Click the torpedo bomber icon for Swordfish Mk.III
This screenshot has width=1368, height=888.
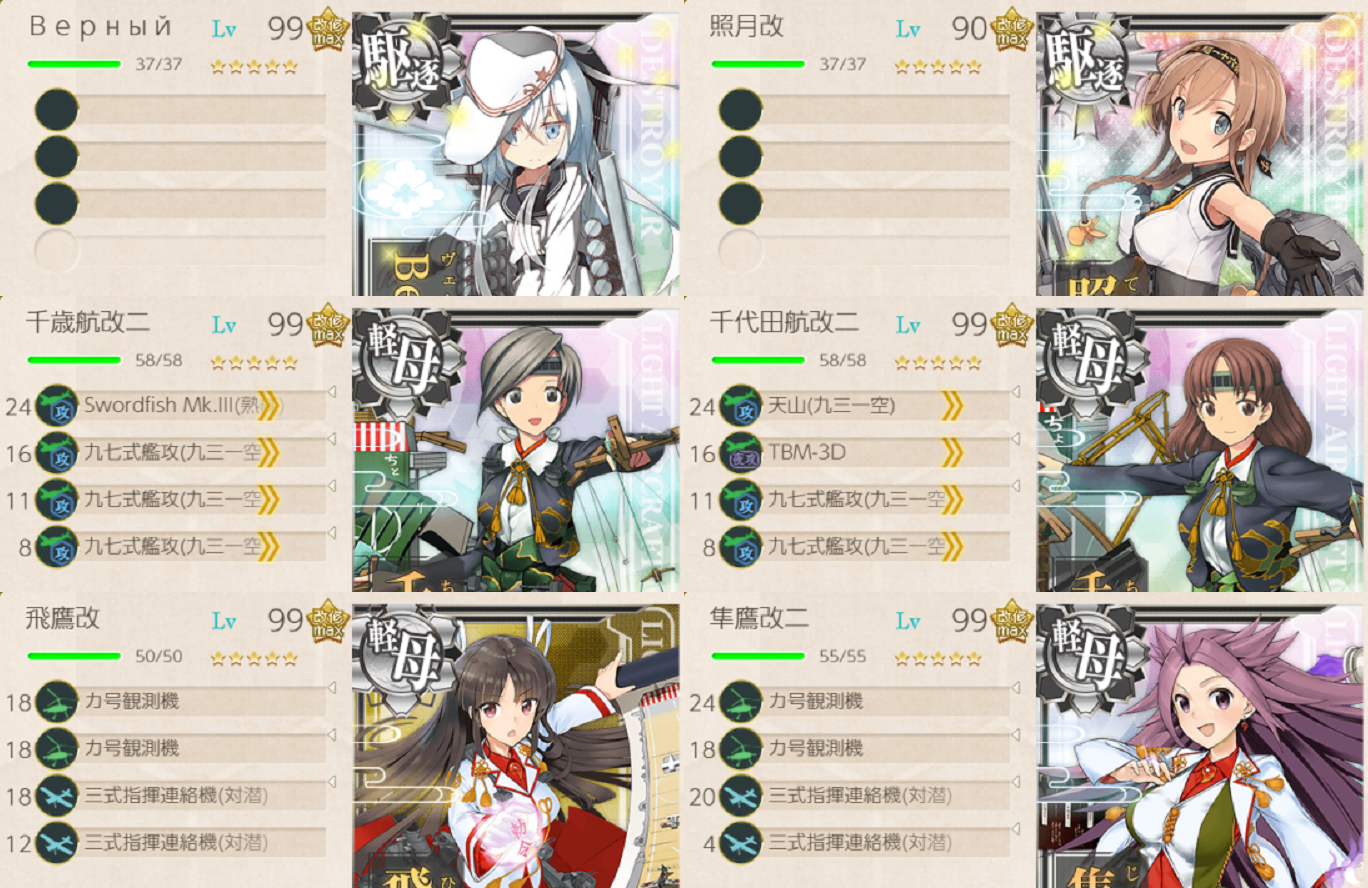point(57,406)
